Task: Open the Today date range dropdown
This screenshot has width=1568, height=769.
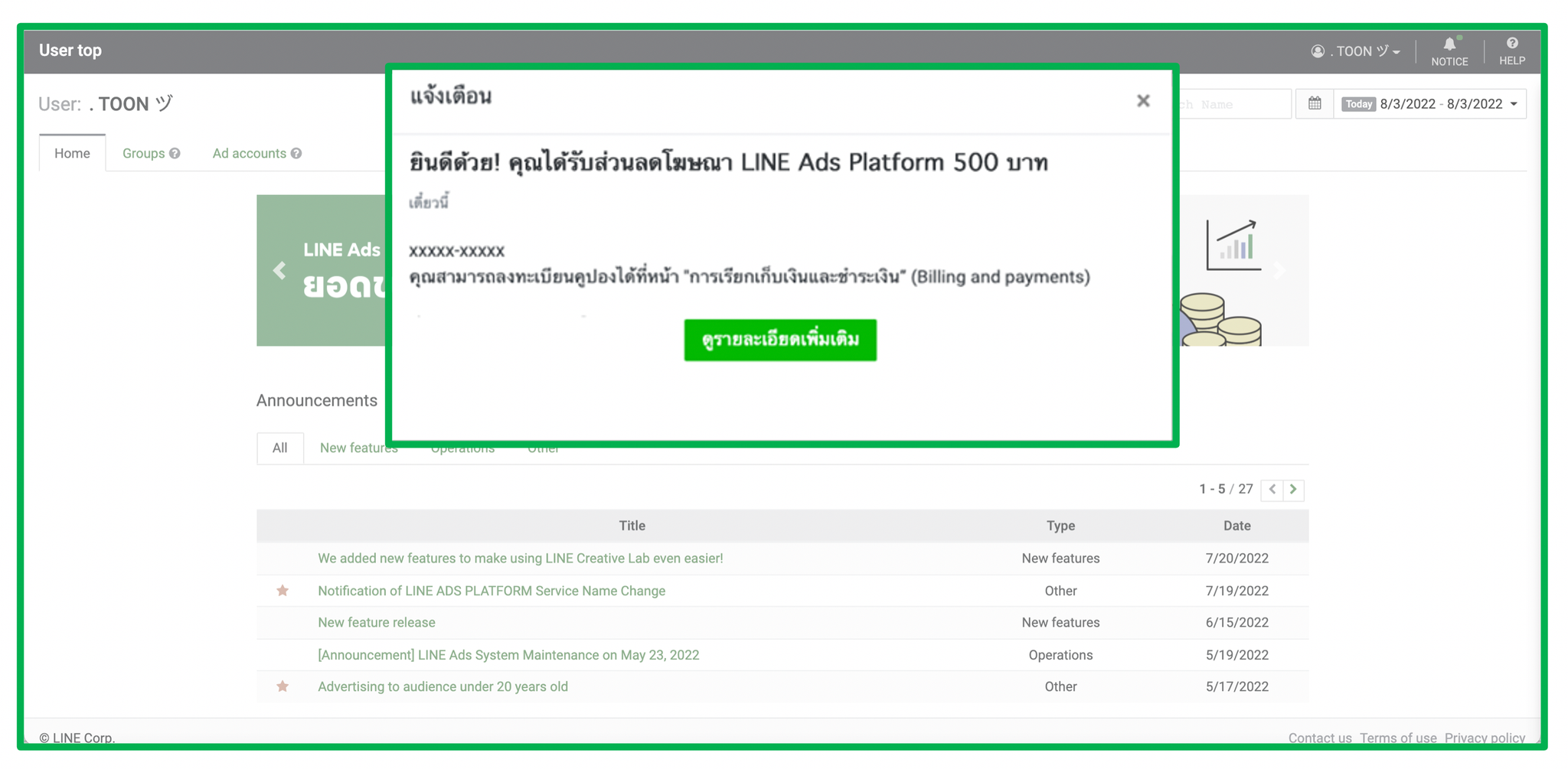Action: pos(1429,104)
